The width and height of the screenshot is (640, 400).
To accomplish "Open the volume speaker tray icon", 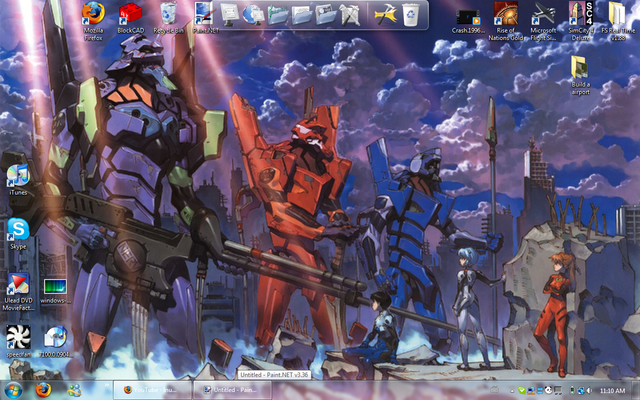I will 589,390.
